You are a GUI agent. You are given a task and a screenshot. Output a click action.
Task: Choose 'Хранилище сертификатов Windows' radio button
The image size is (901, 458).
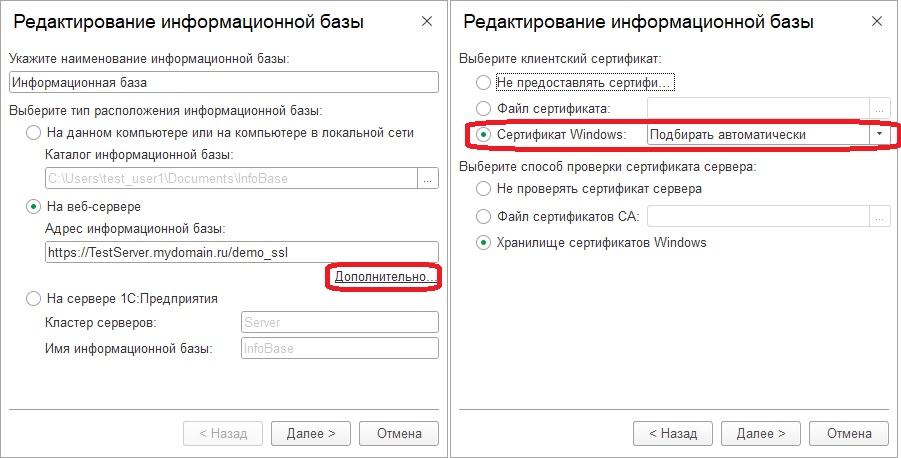point(485,242)
